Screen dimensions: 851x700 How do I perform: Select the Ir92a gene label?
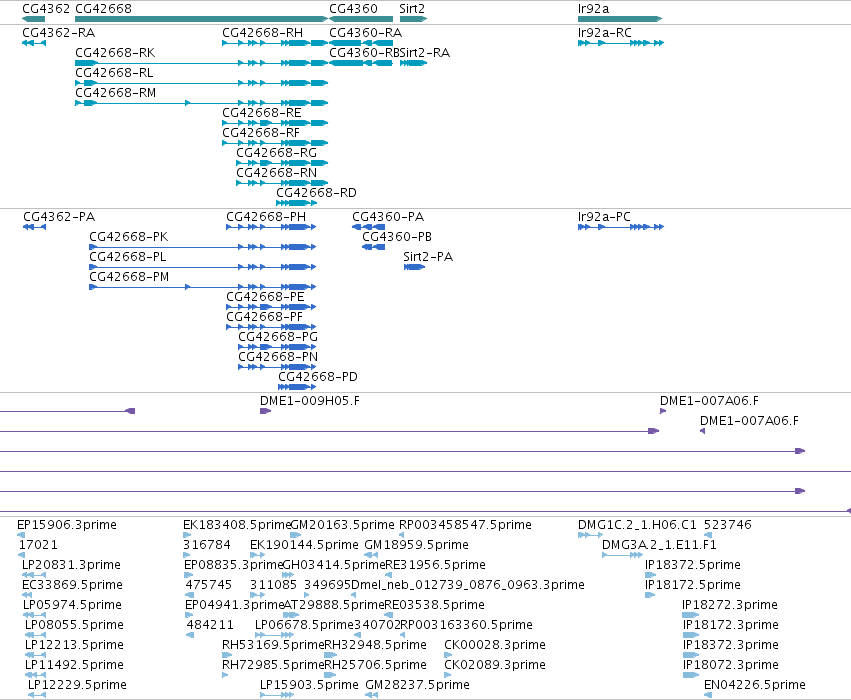[x=593, y=9]
